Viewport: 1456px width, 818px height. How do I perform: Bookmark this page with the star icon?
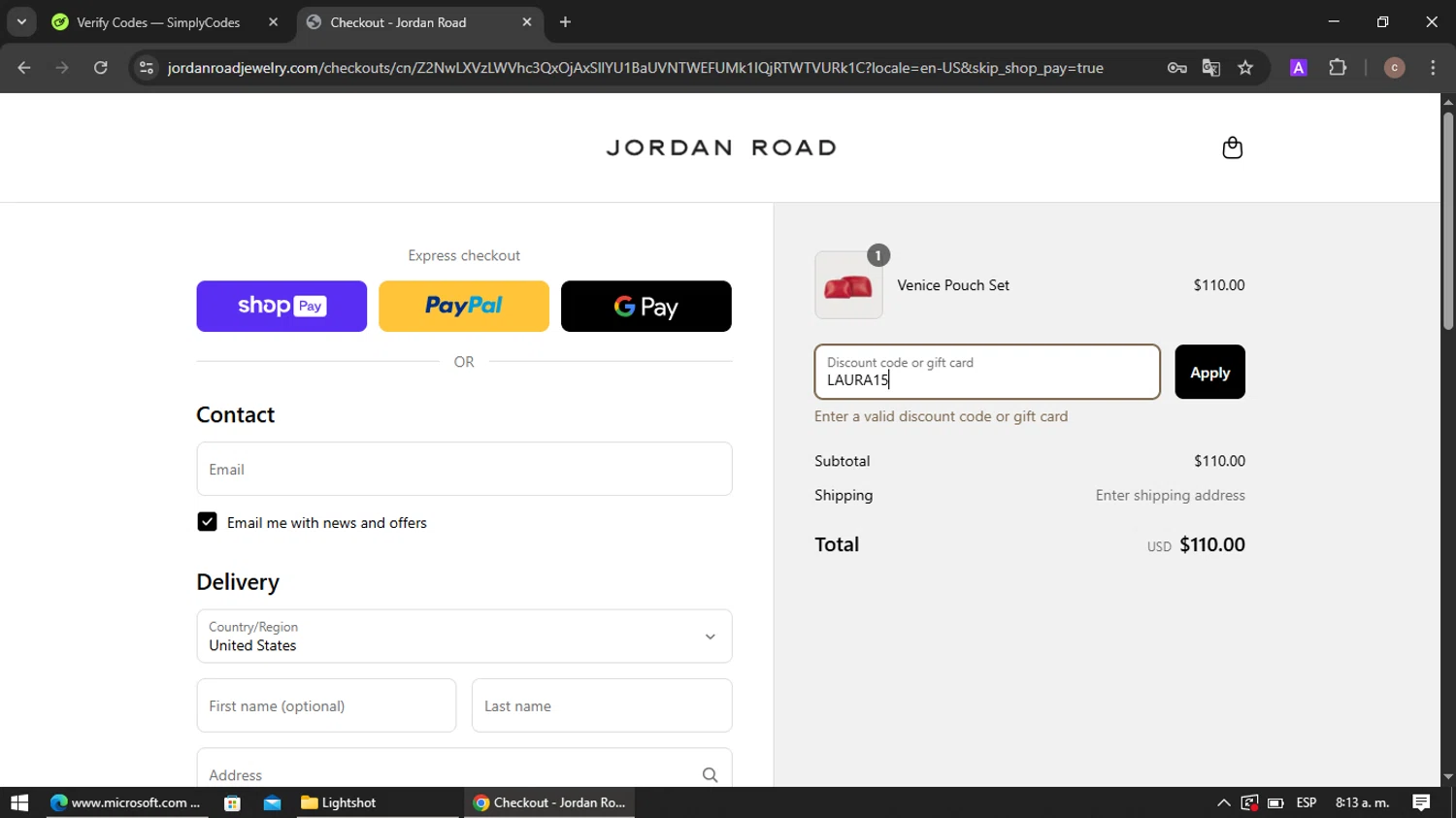1245,68
